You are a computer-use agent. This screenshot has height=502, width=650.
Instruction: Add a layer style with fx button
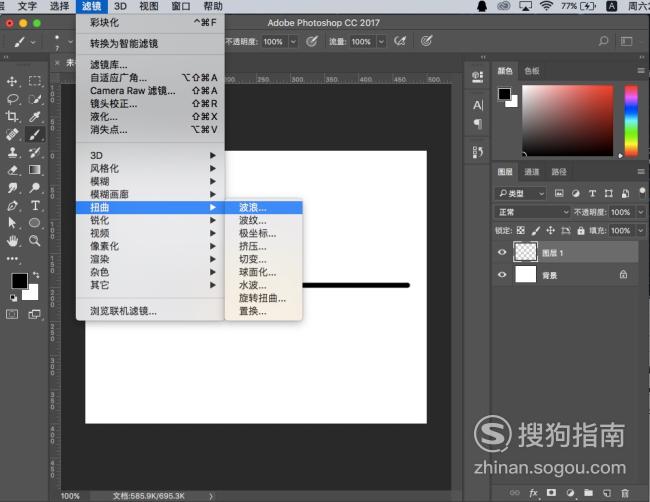tap(534, 493)
